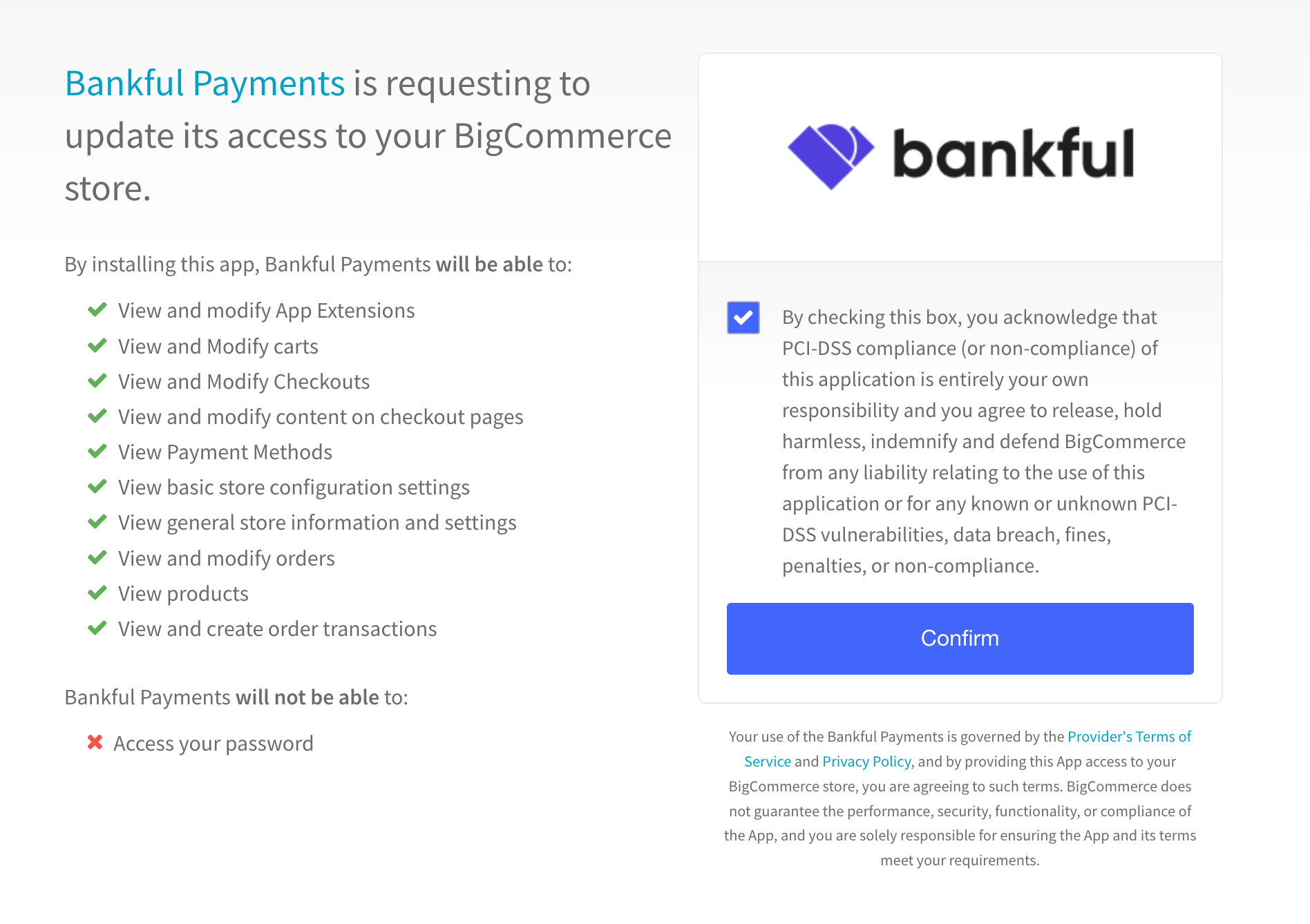
Task: Click the checkmark beside View Payment Methods
Action: point(97,451)
